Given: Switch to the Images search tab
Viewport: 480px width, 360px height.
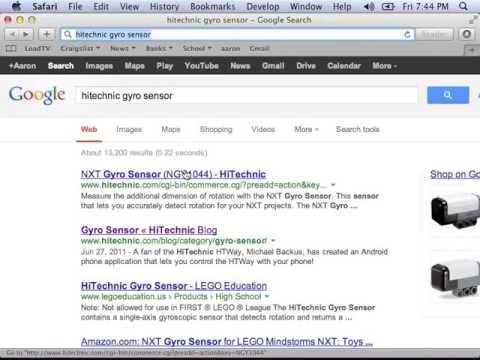Looking at the screenshot, I should (x=129, y=129).
